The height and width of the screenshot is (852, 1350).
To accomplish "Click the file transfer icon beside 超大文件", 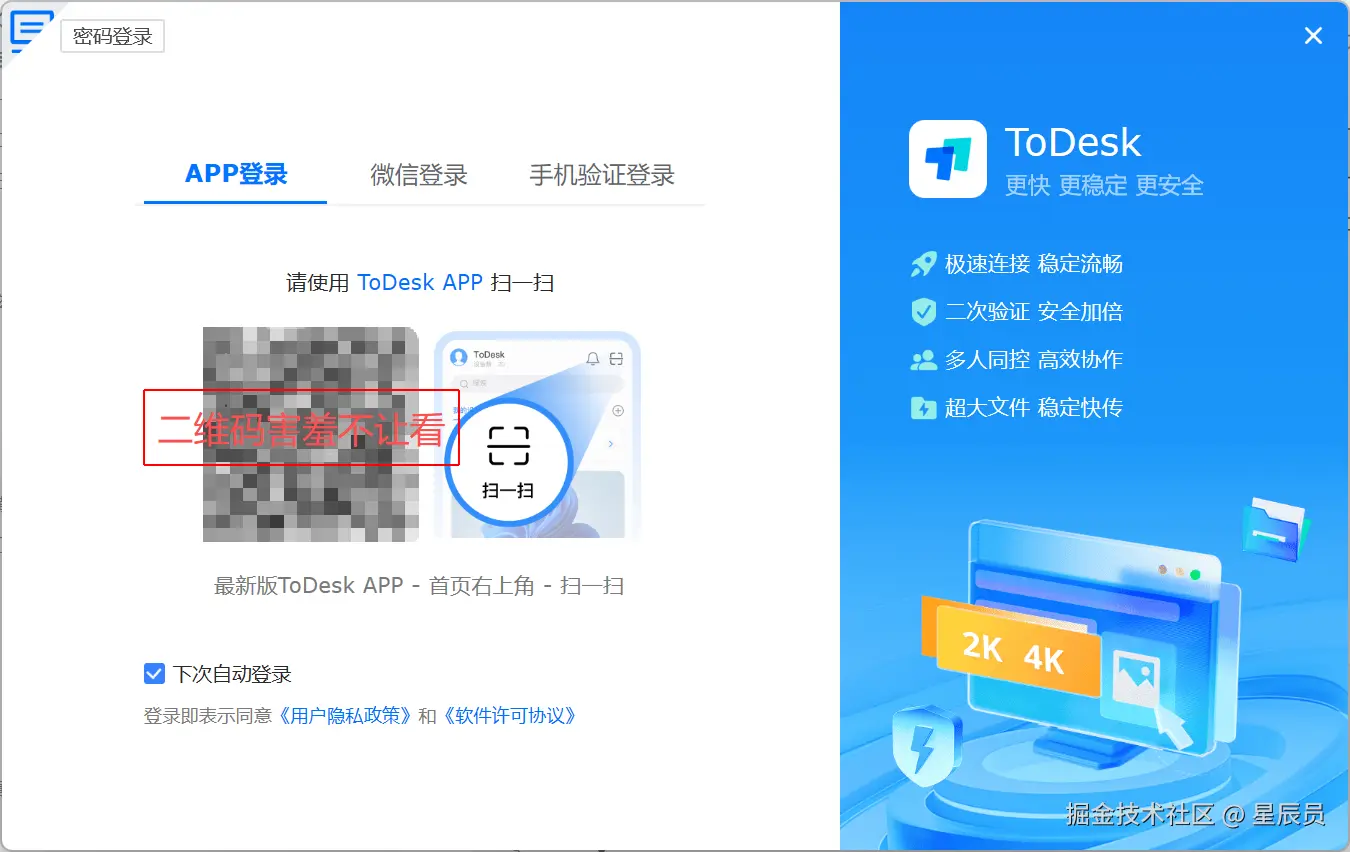I will click(923, 408).
